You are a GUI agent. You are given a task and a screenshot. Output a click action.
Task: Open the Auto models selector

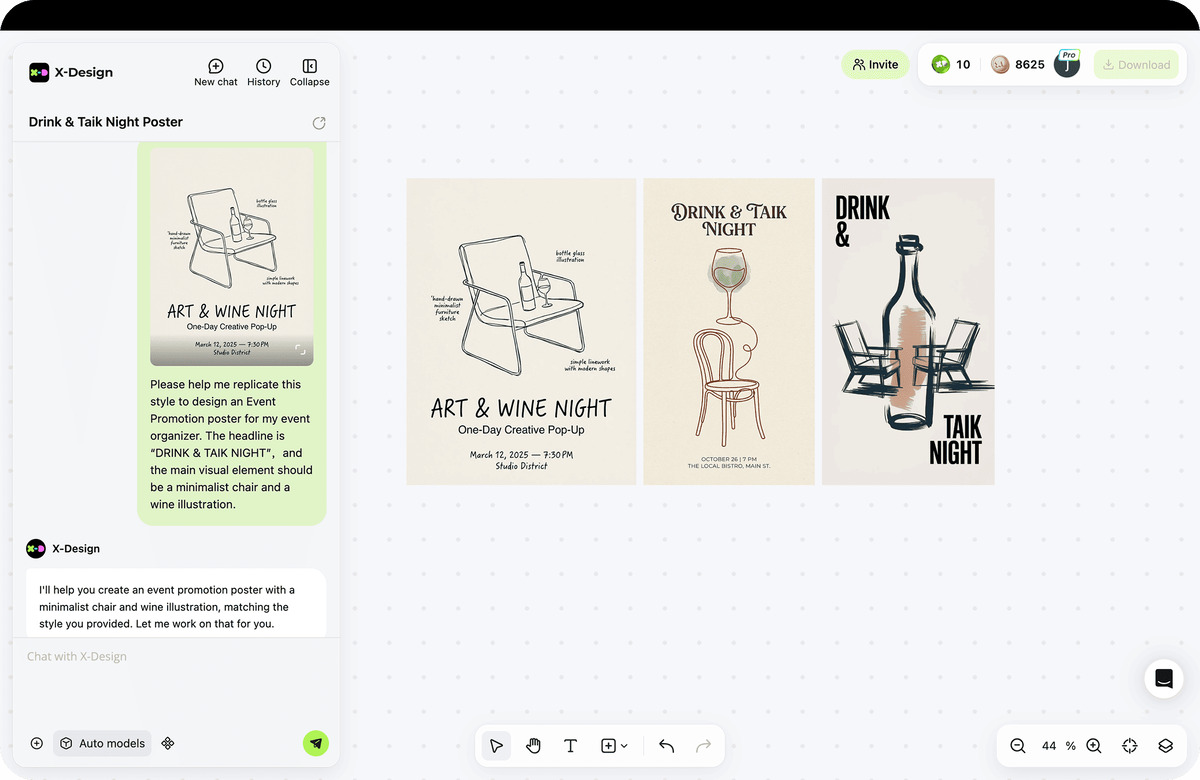tap(102, 743)
